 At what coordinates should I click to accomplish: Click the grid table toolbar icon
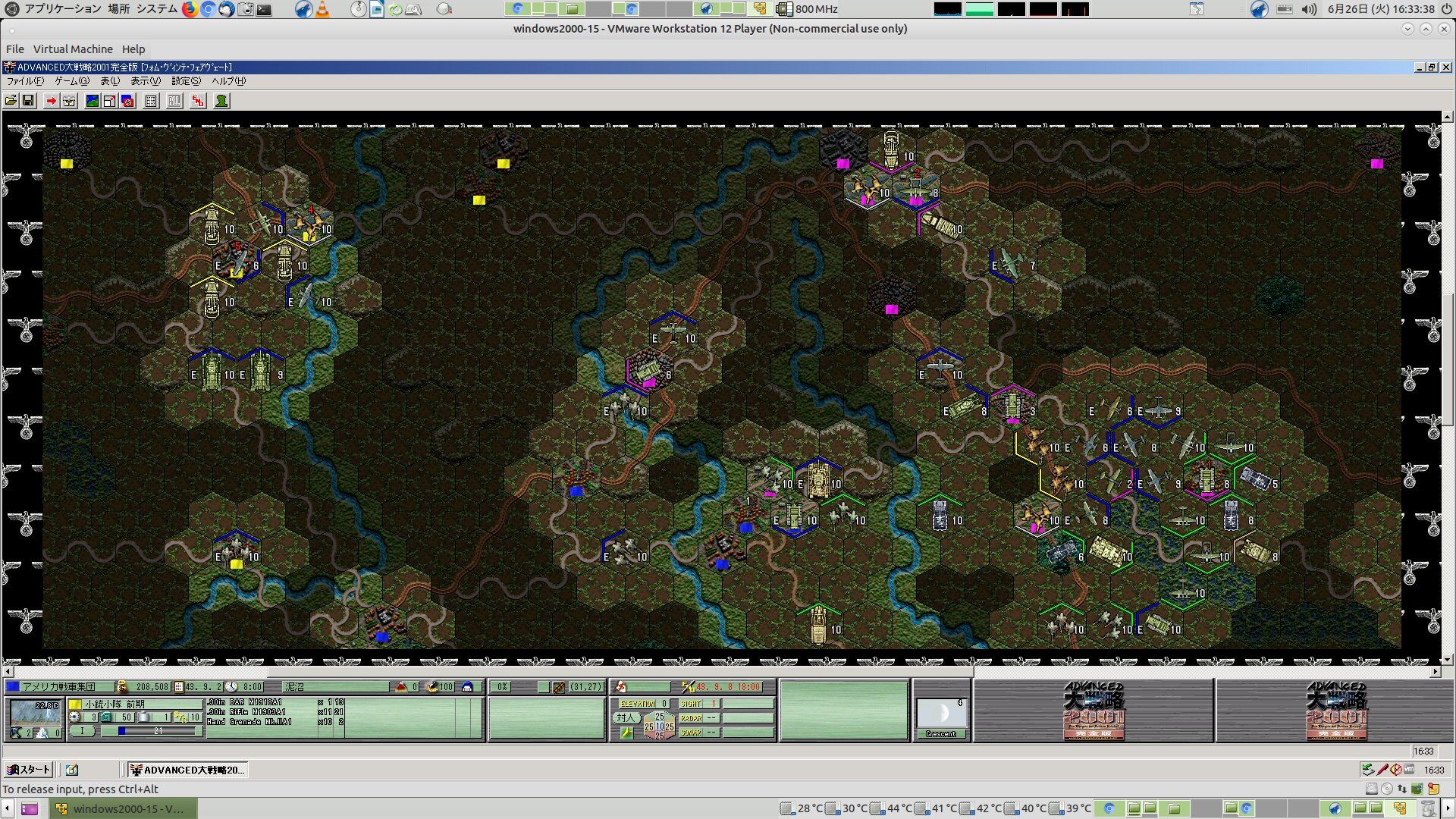151,101
